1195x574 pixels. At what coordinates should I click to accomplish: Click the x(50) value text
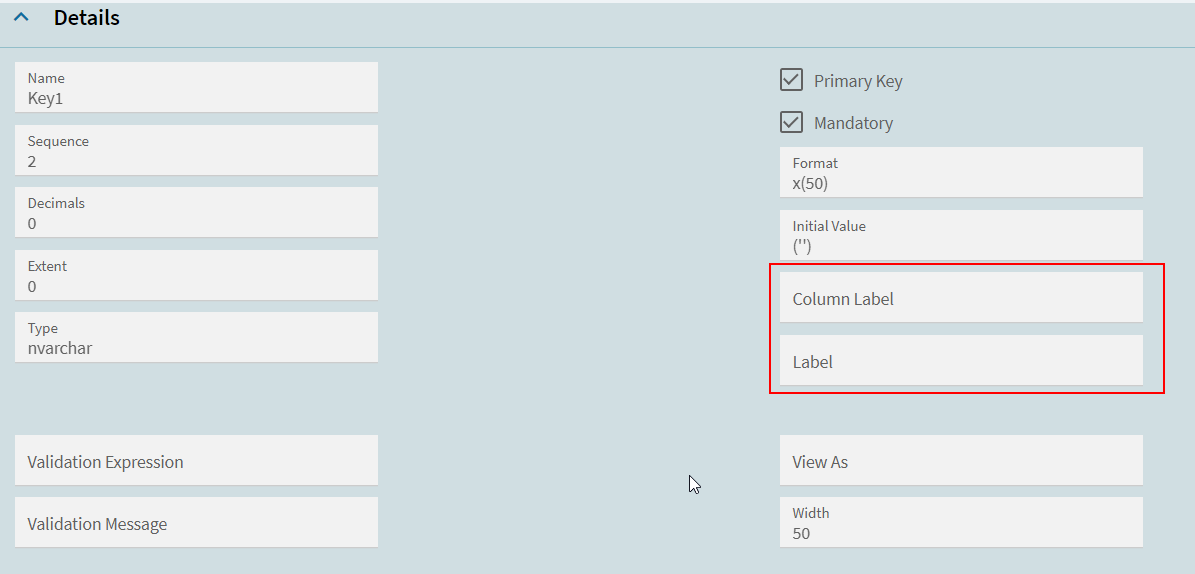[810, 183]
